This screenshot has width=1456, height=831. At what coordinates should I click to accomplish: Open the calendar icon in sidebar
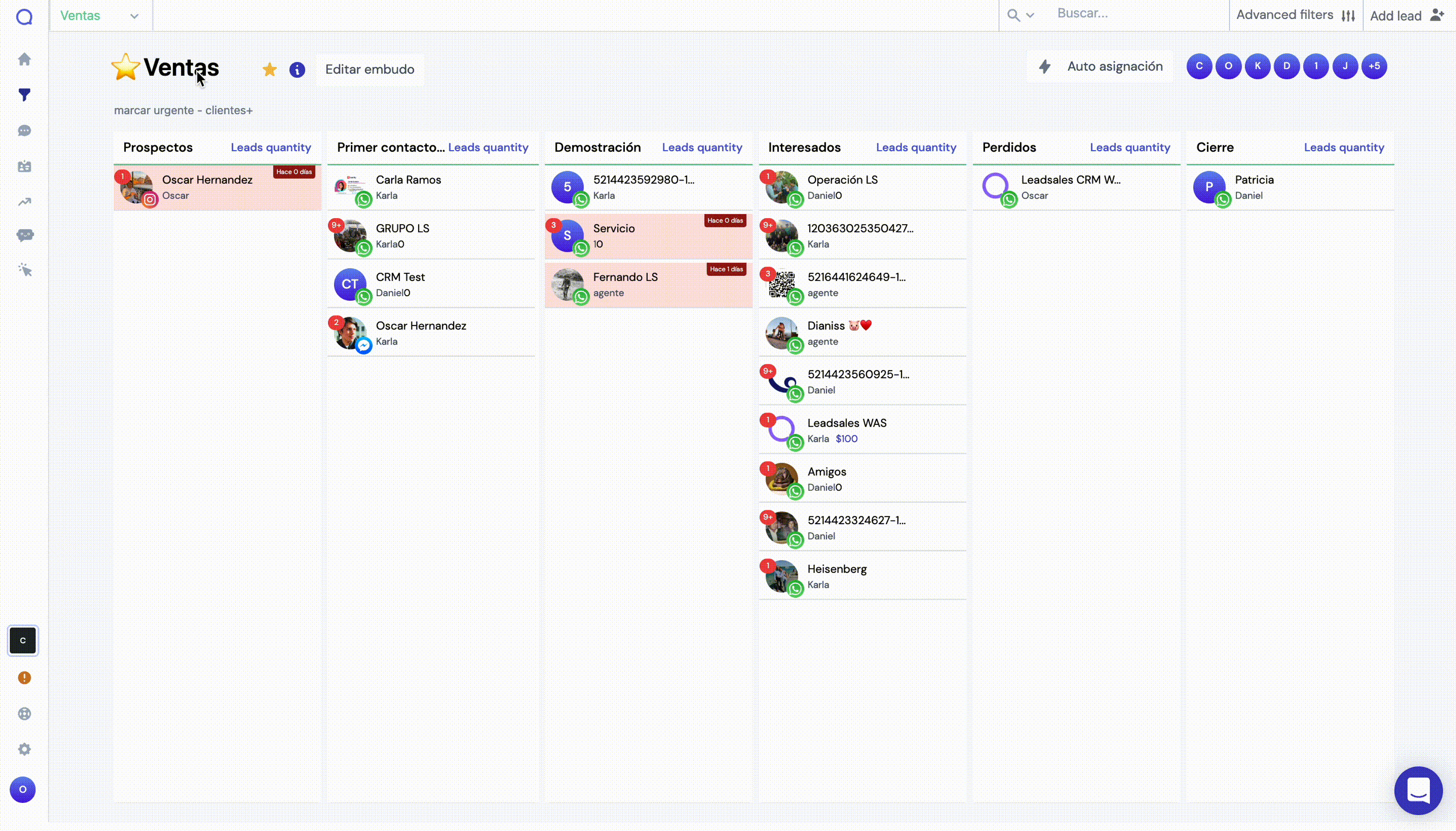[x=24, y=167]
